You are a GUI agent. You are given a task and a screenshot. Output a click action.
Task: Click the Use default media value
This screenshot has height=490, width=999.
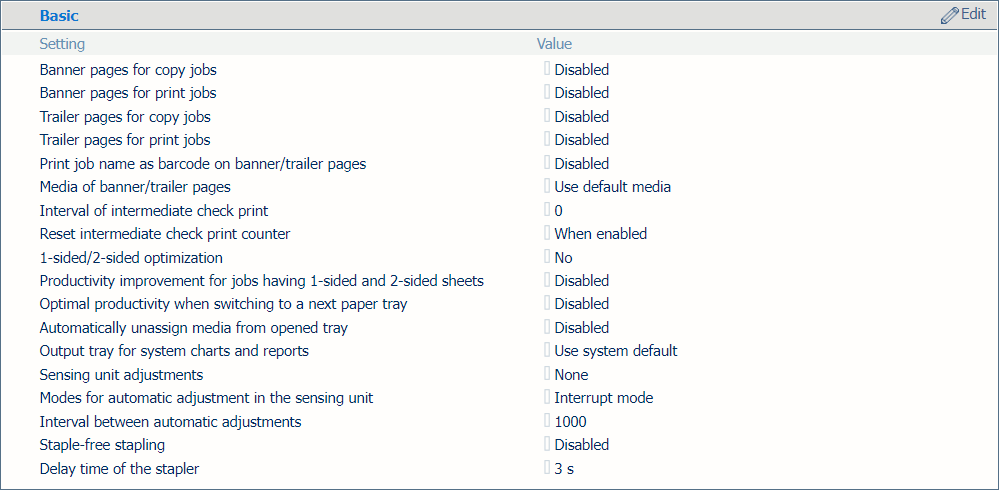(612, 187)
